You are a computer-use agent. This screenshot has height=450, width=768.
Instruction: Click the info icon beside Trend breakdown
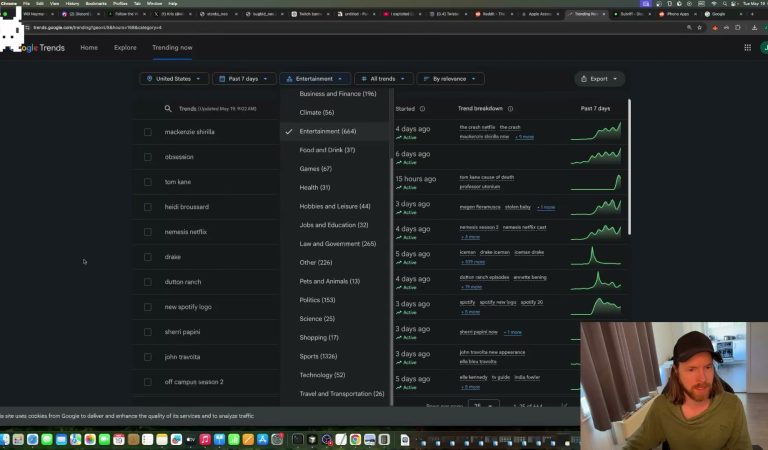510,109
